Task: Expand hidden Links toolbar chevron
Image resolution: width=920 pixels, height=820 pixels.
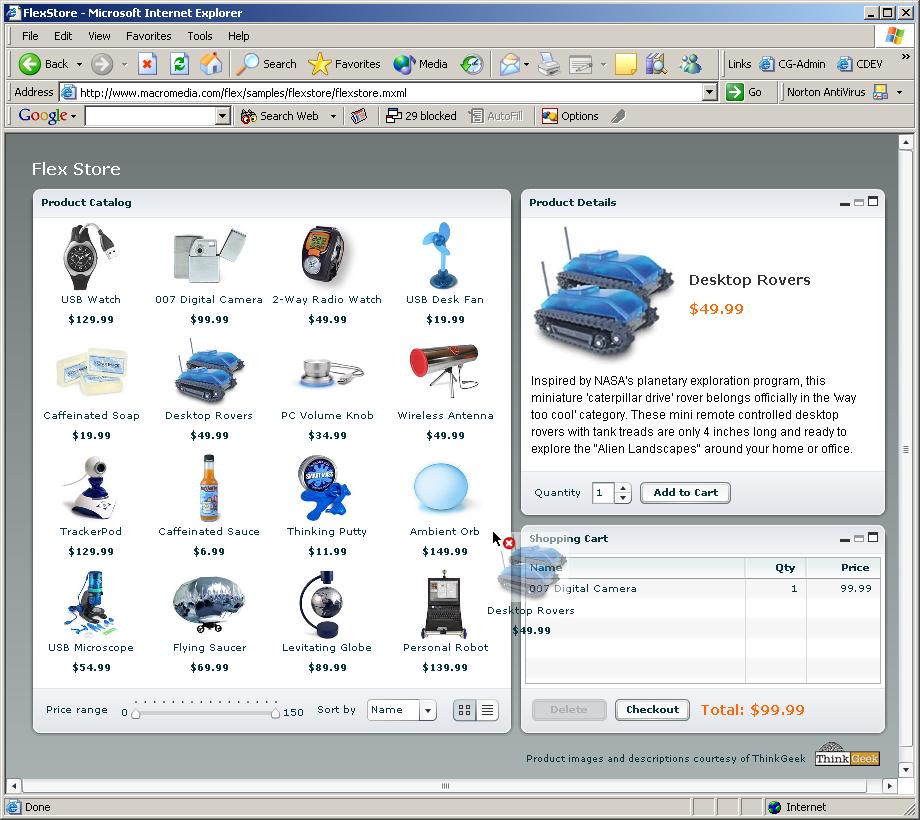Action: point(905,57)
